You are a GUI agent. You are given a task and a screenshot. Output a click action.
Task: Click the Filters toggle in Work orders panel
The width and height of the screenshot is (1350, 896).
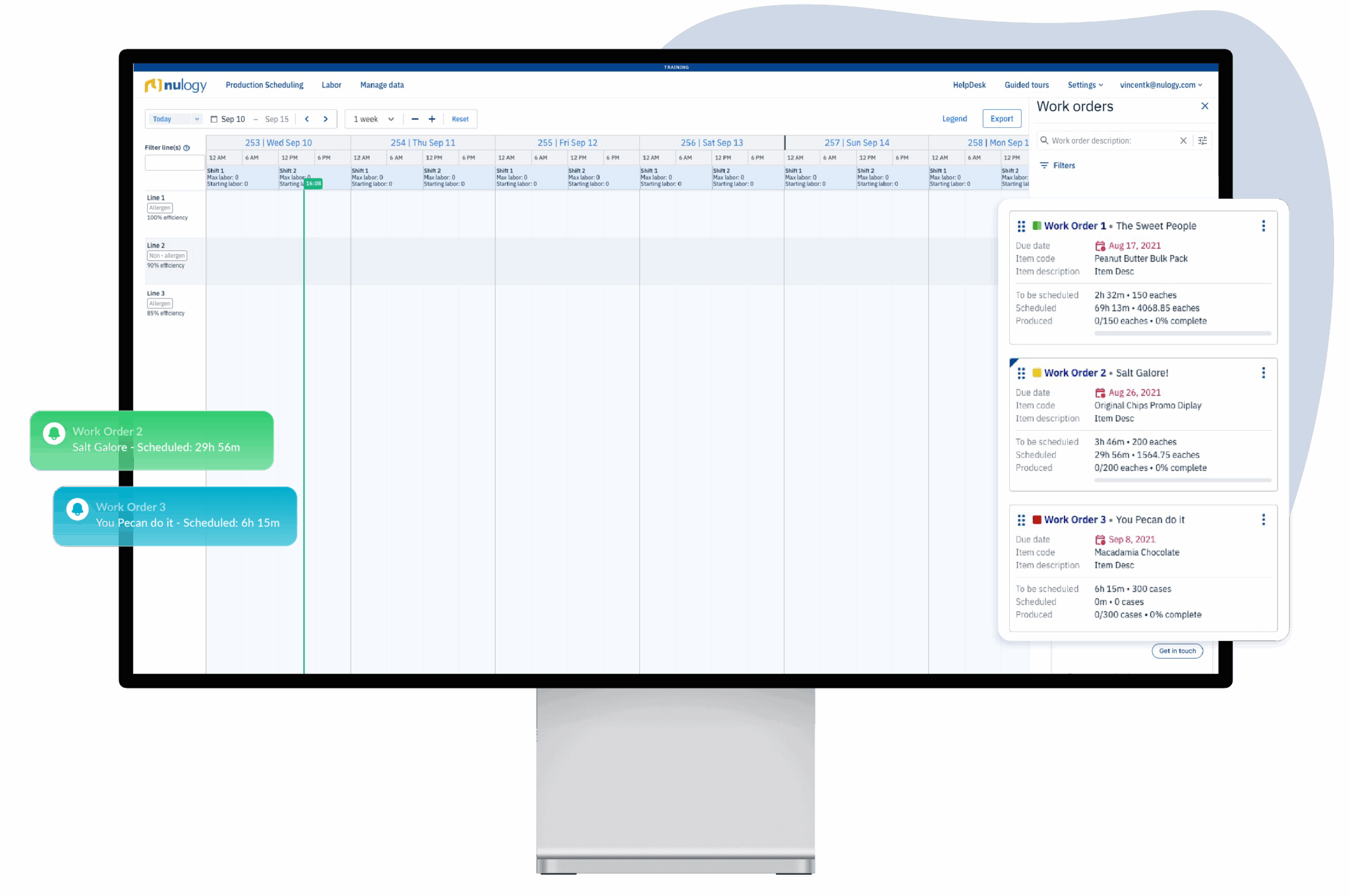[1058, 165]
